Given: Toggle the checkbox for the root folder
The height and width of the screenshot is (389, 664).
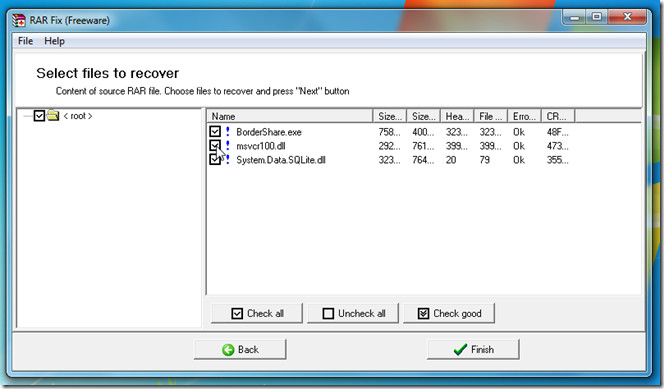Looking at the screenshot, I should tap(39, 116).
